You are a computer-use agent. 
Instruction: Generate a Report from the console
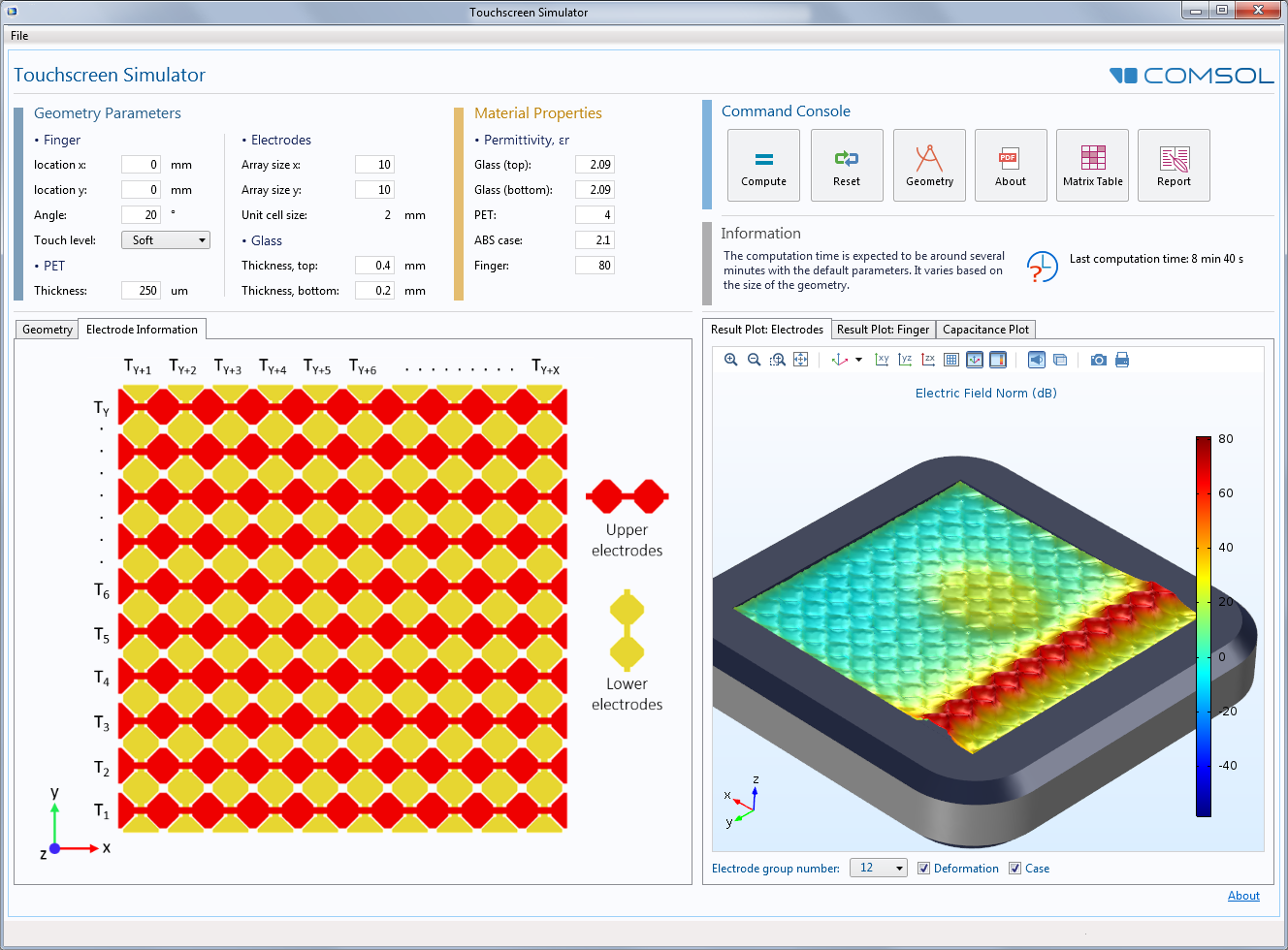tap(1174, 165)
